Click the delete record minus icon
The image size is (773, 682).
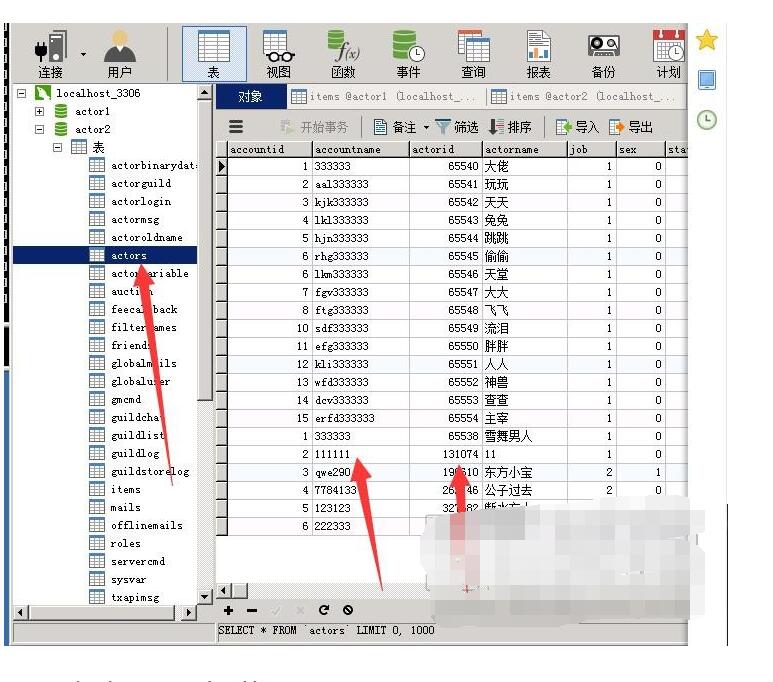point(252,610)
